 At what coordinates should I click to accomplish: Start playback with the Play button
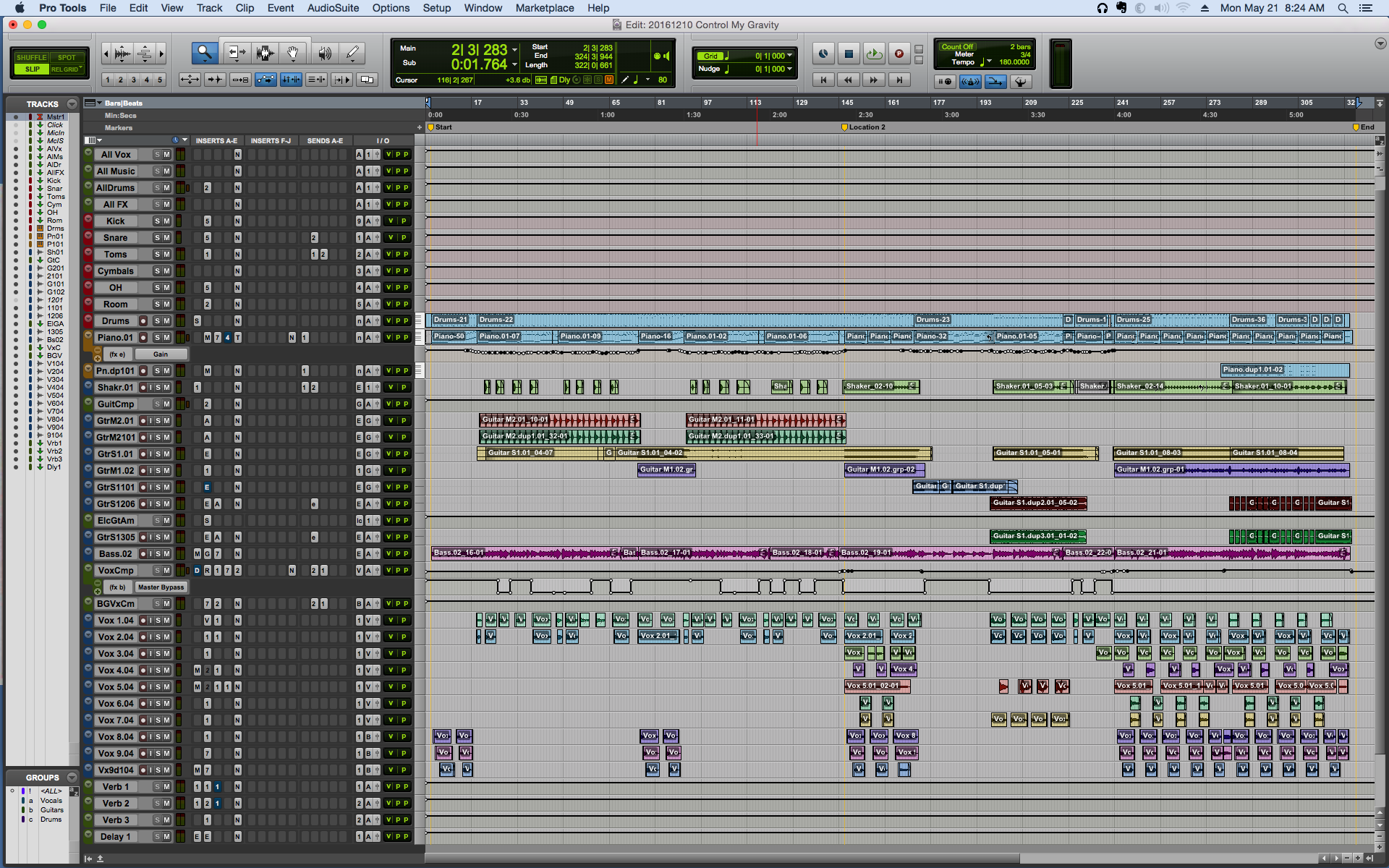tap(874, 54)
